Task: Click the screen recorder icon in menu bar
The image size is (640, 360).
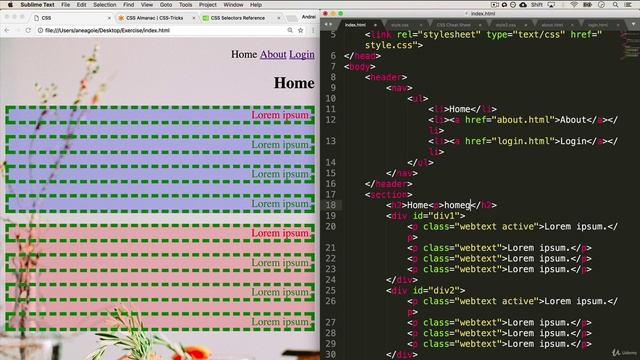Action: click(x=495, y=5)
